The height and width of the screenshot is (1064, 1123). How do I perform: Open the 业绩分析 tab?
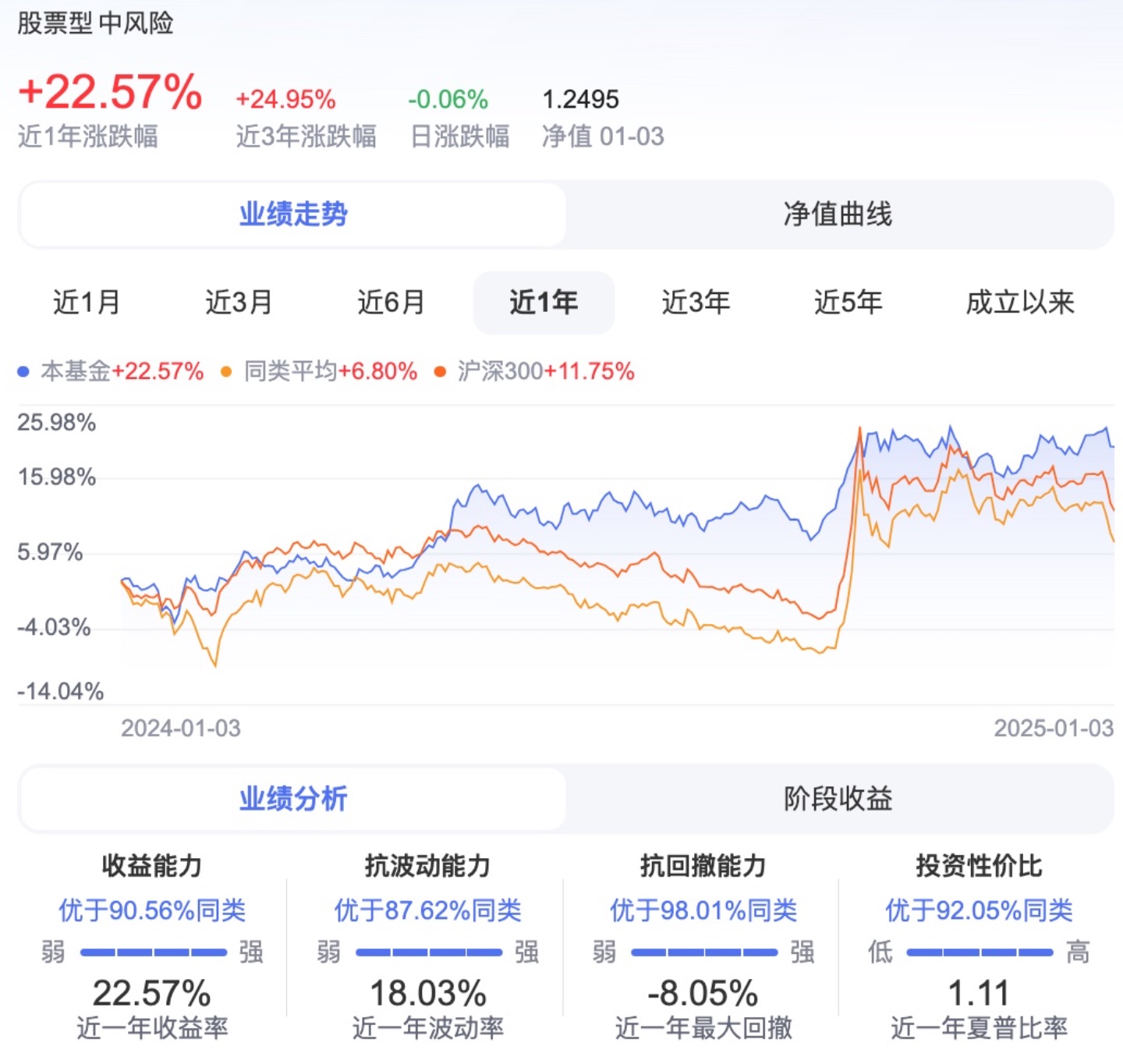tap(292, 799)
